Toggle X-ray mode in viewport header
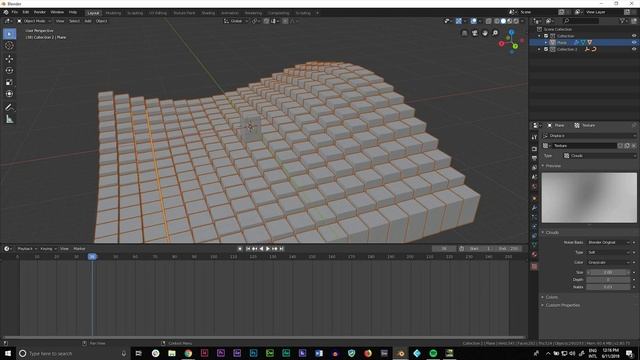 [x=489, y=21]
